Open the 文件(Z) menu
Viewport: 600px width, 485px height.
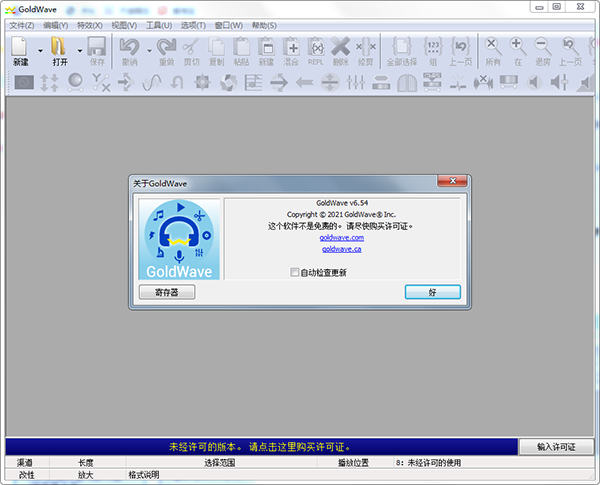coord(22,25)
